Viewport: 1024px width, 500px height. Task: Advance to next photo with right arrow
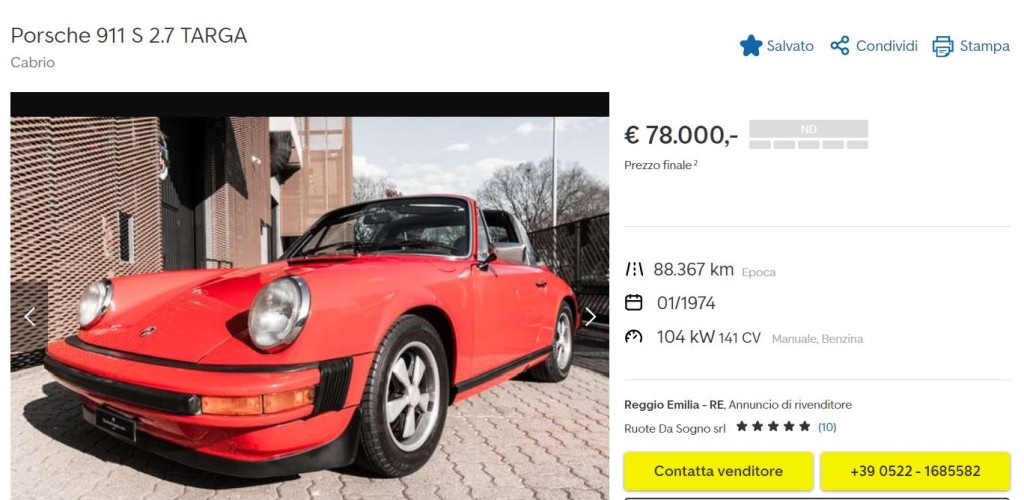[x=590, y=317]
